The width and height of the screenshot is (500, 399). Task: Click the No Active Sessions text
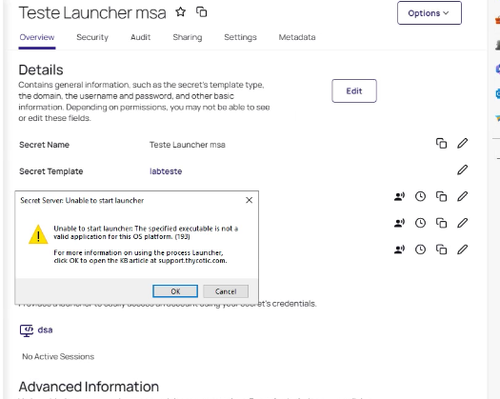[58, 357]
